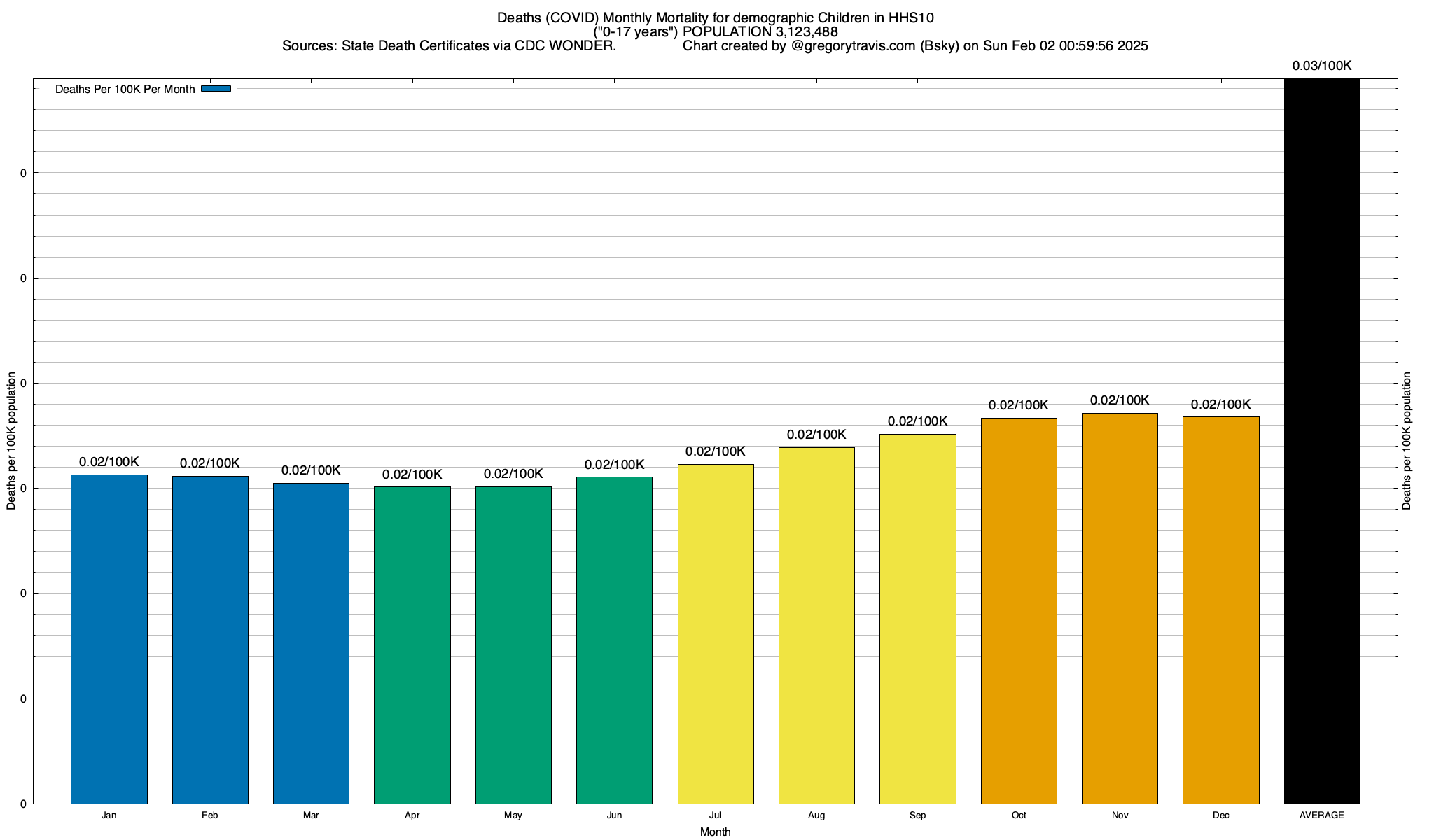Click the Deaths Per 100K Per Month legend label
The width and height of the screenshot is (1434, 840).
click(x=125, y=90)
